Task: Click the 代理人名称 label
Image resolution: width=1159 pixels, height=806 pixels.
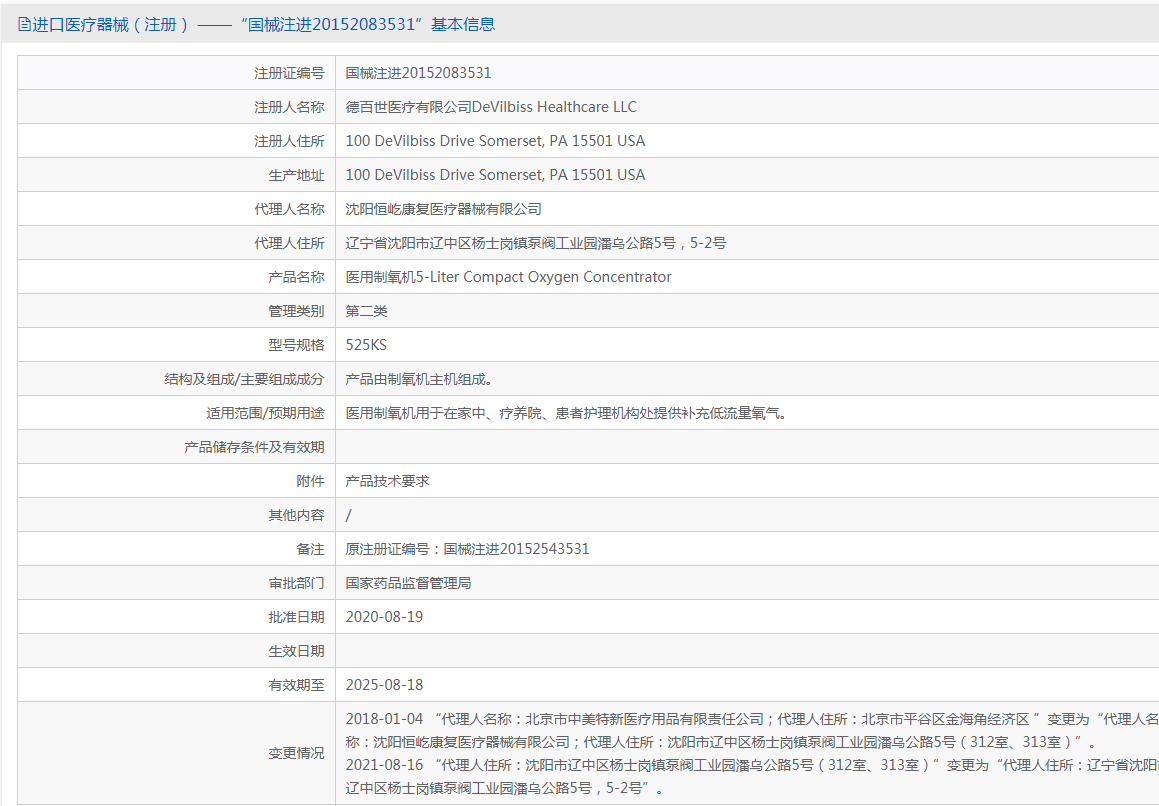Action: point(289,209)
